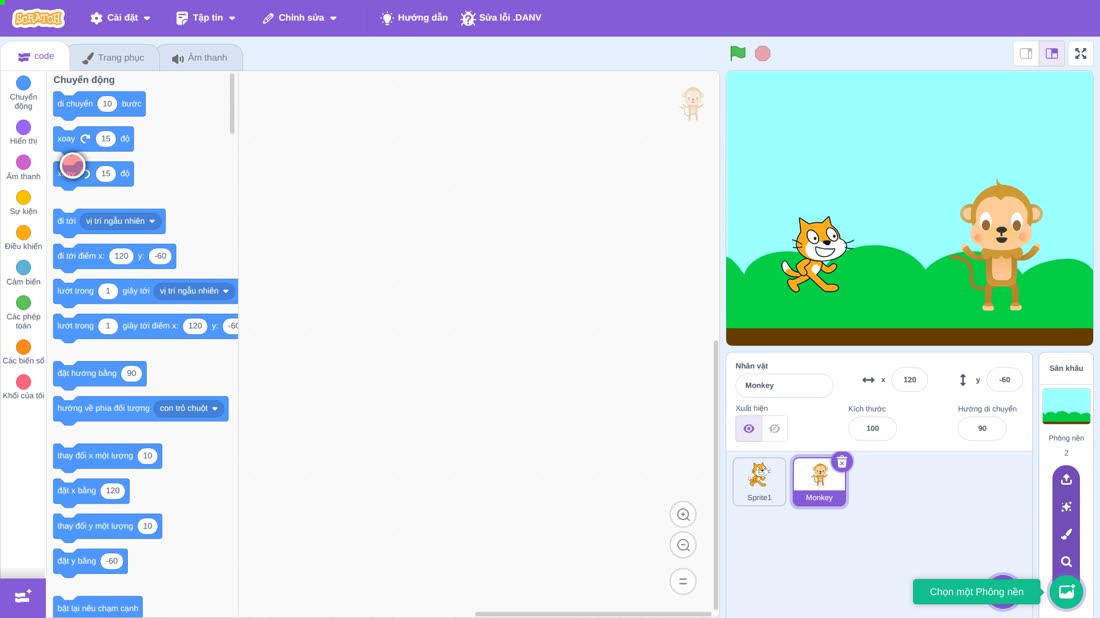
Task: Pick a surprise backdrop with sparkle icon
Action: [x=1066, y=506]
